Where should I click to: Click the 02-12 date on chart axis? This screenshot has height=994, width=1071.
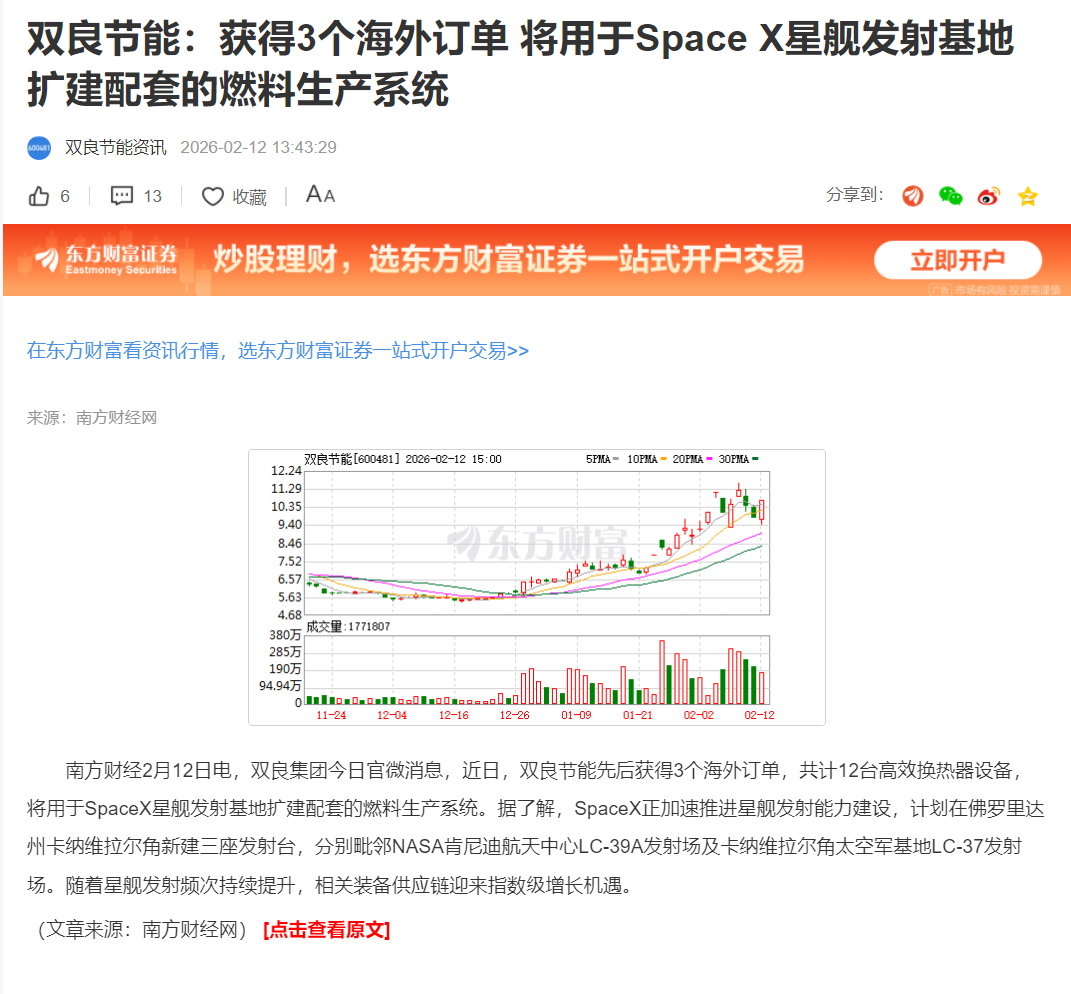pyautogui.click(x=760, y=715)
